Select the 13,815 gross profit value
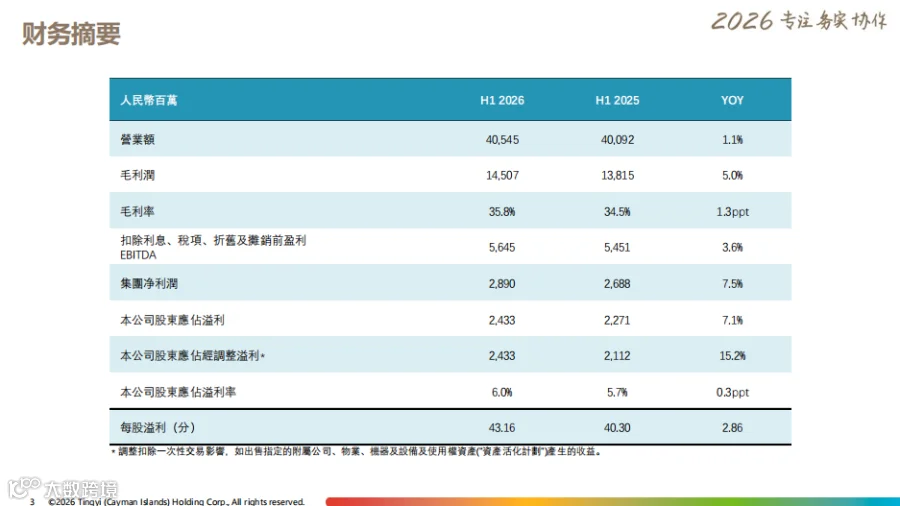 click(618, 176)
